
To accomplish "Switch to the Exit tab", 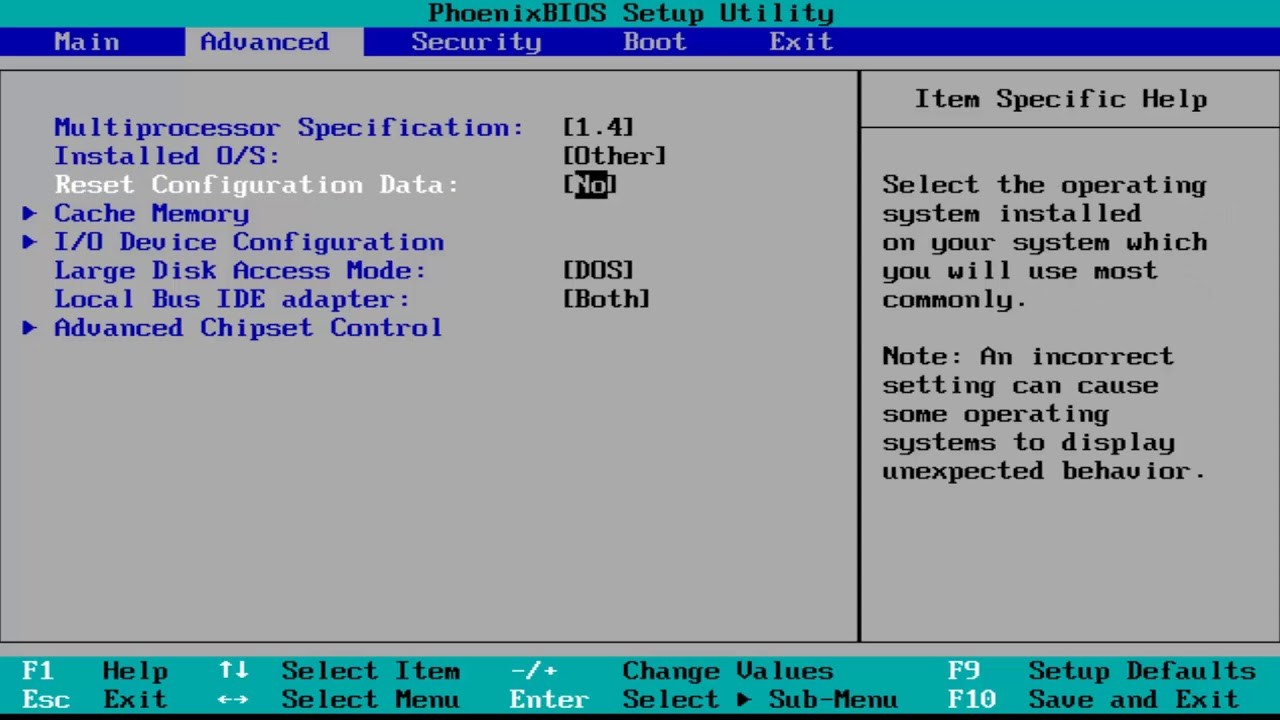I will click(x=800, y=41).
